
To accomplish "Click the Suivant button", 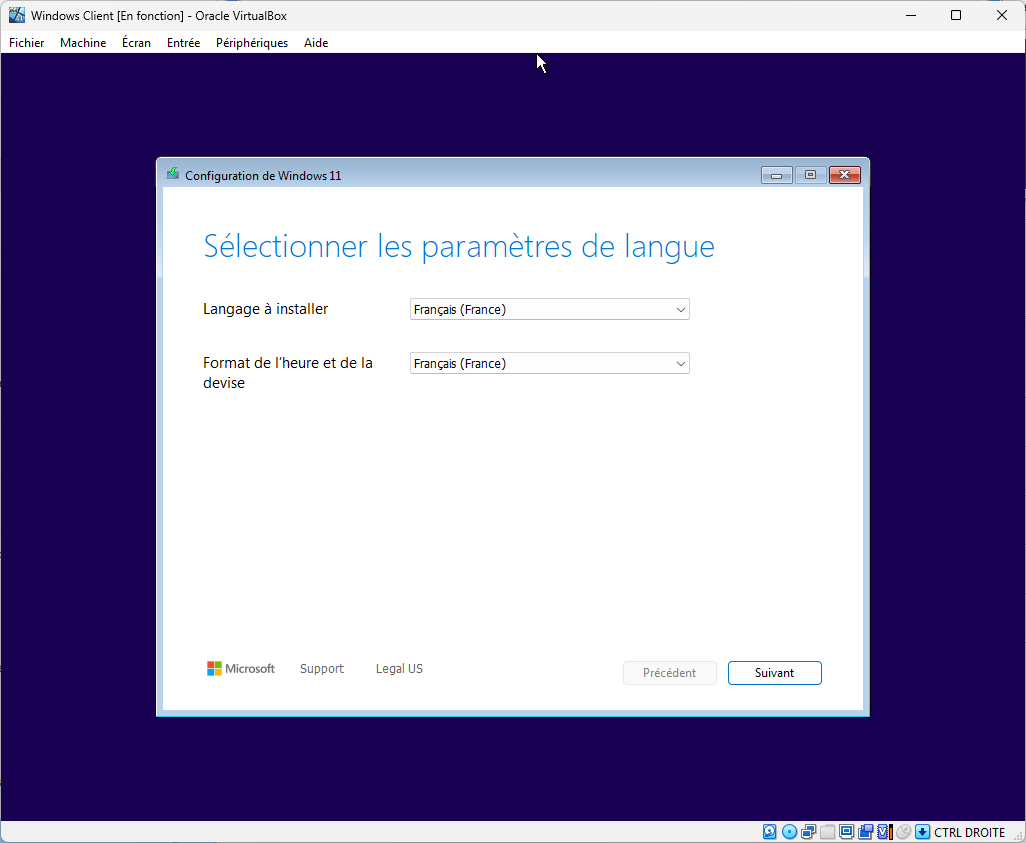I will 775,673.
